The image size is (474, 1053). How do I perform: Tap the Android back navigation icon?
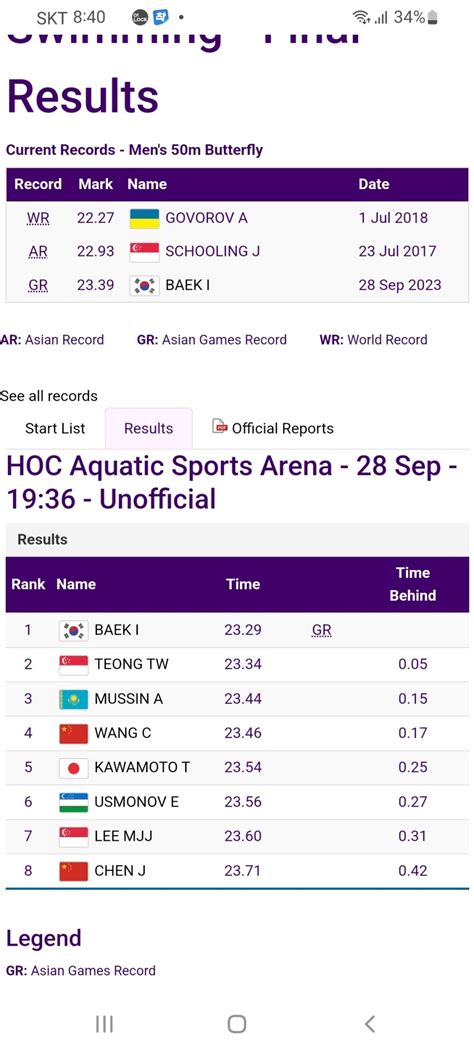(x=369, y=1023)
